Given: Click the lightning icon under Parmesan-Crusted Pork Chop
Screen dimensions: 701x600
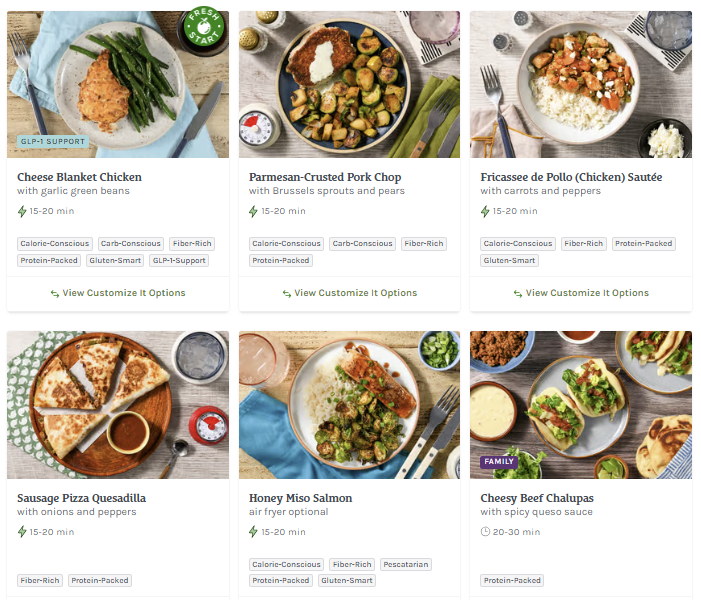Looking at the screenshot, I should tap(254, 211).
